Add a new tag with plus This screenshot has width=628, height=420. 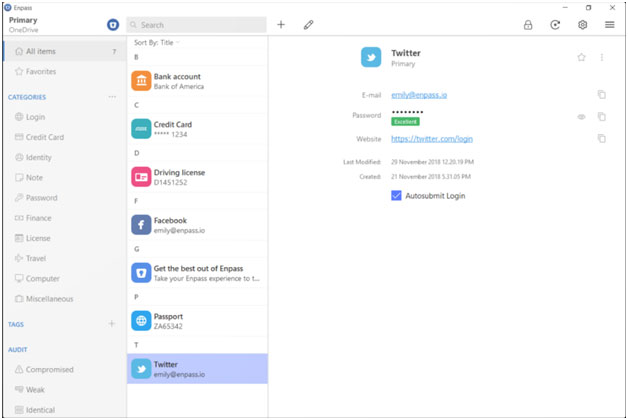[112, 324]
